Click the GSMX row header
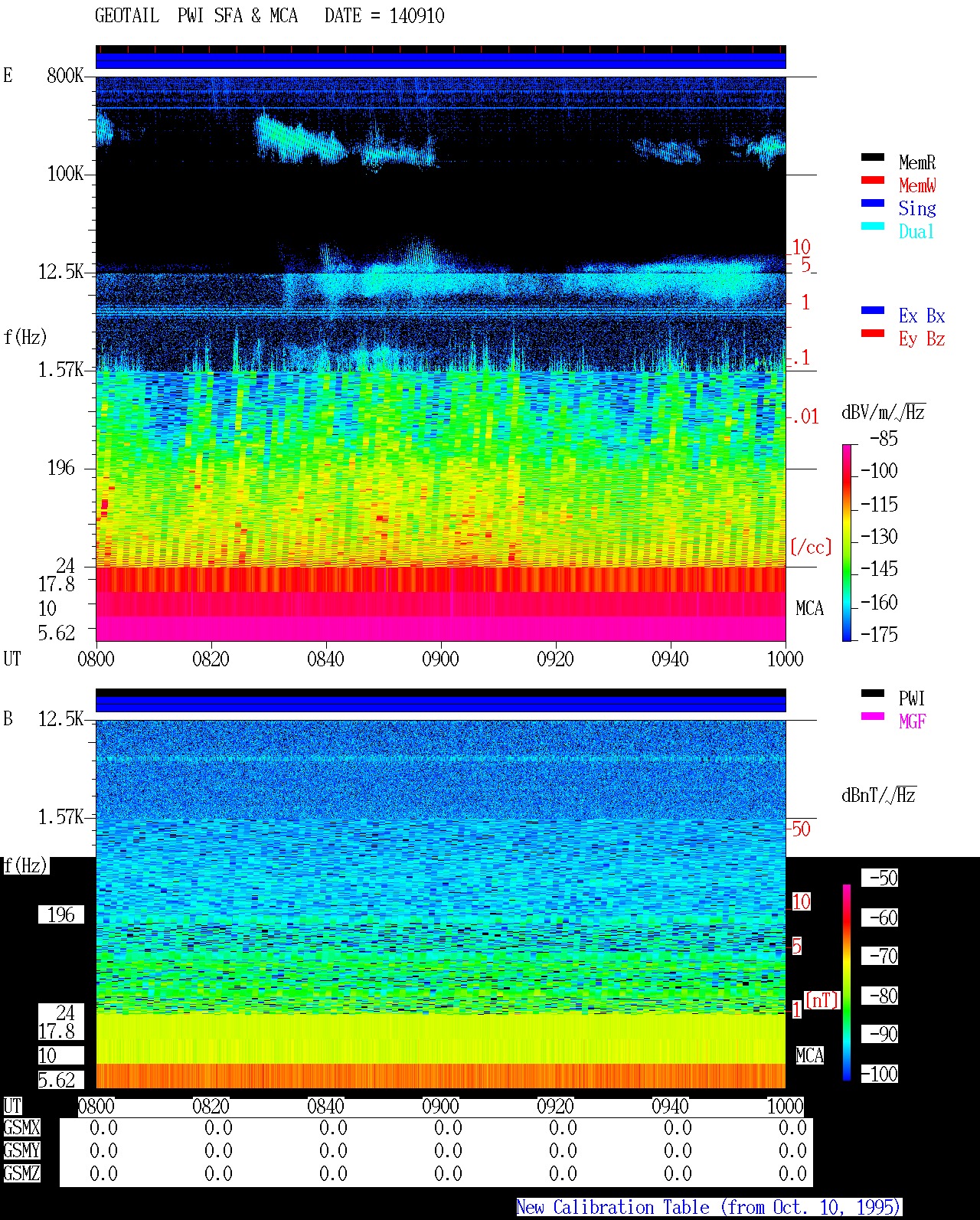The width and height of the screenshot is (980, 1220). (x=21, y=1128)
